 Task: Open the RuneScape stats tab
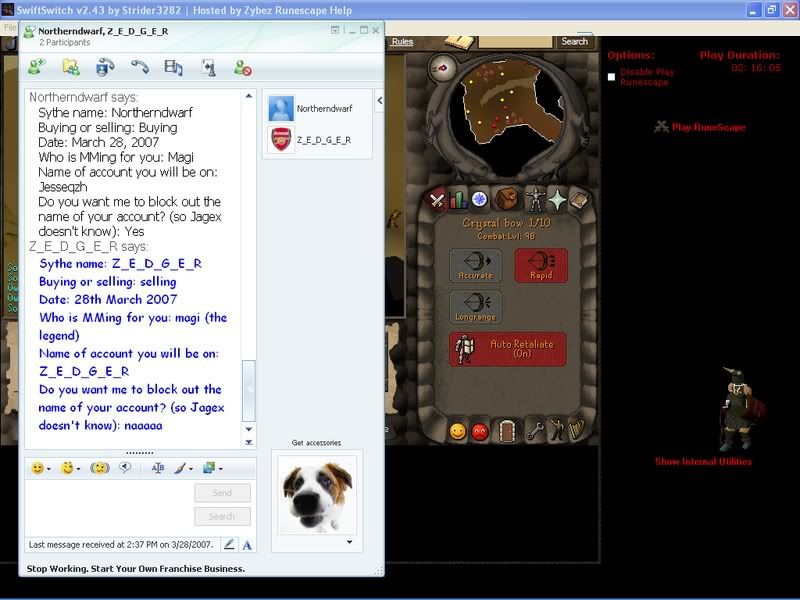pyautogui.click(x=458, y=199)
